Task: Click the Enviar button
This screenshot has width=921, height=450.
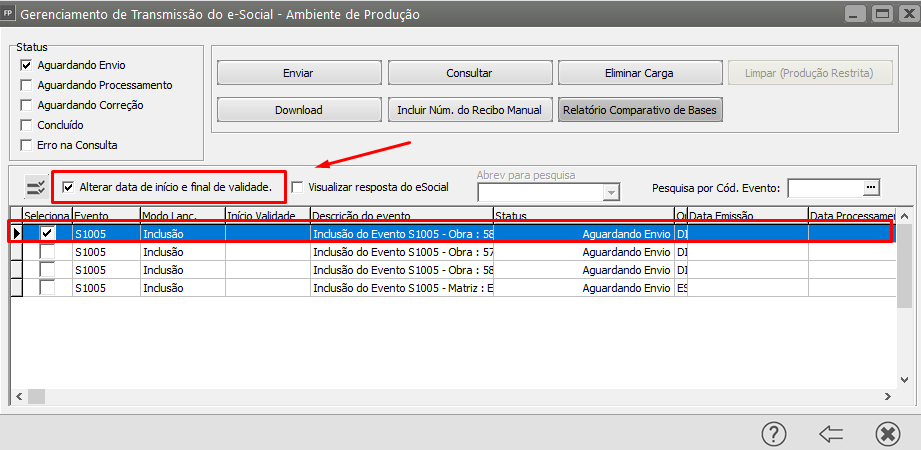Action: click(x=298, y=73)
